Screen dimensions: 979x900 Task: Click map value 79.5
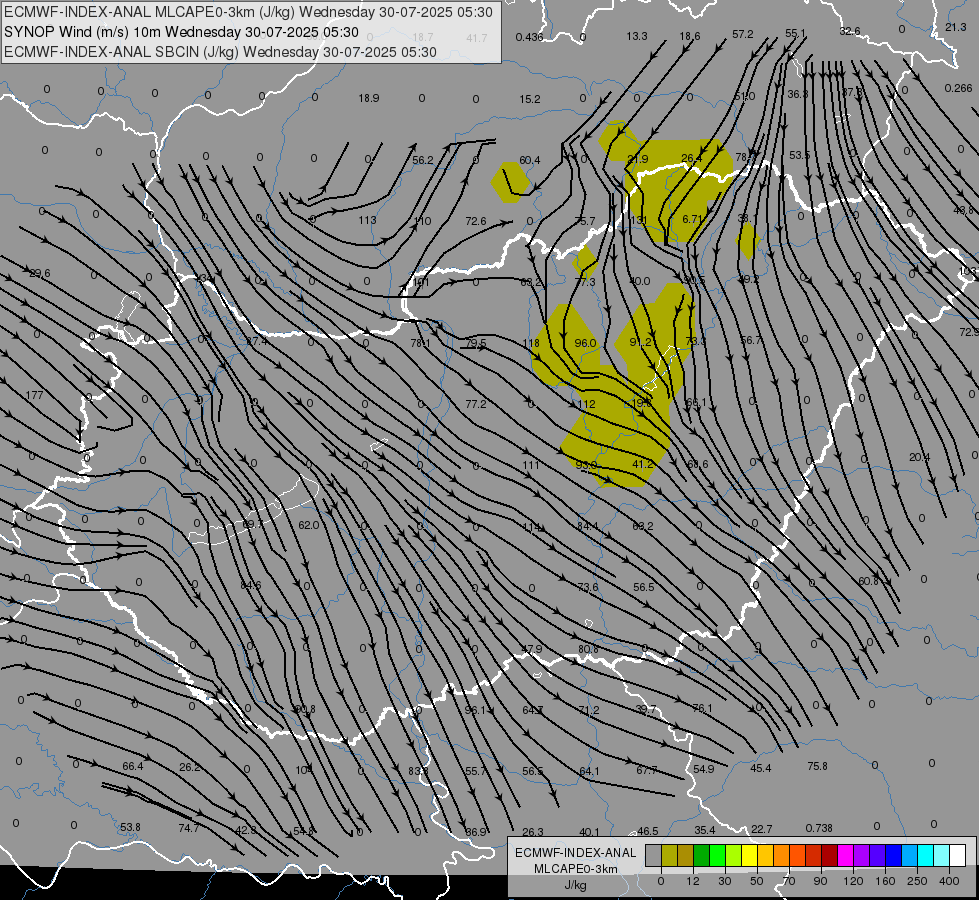click(x=476, y=343)
